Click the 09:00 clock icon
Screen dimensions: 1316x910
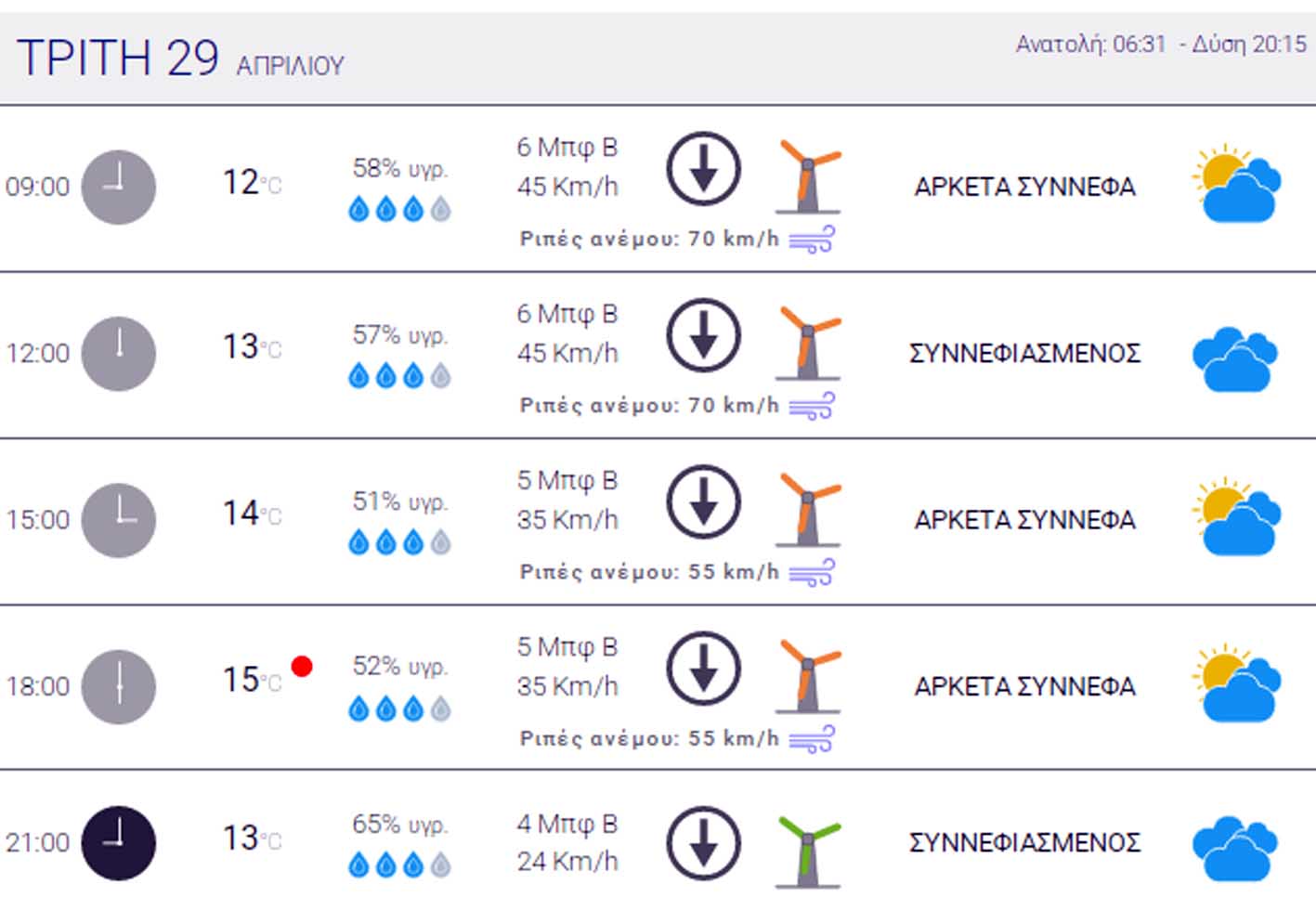[118, 187]
